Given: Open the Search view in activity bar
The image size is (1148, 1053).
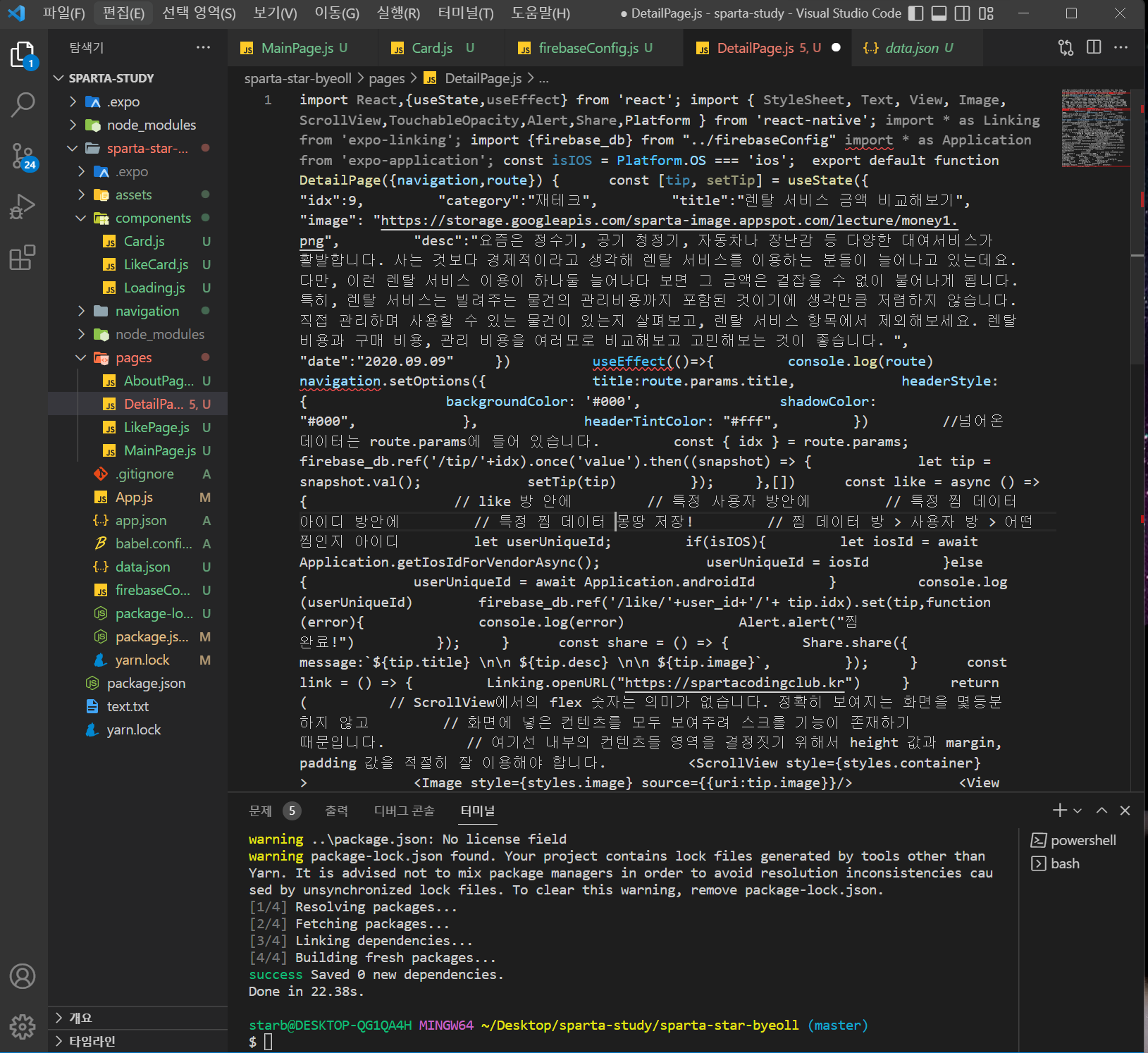Looking at the screenshot, I should (23, 104).
